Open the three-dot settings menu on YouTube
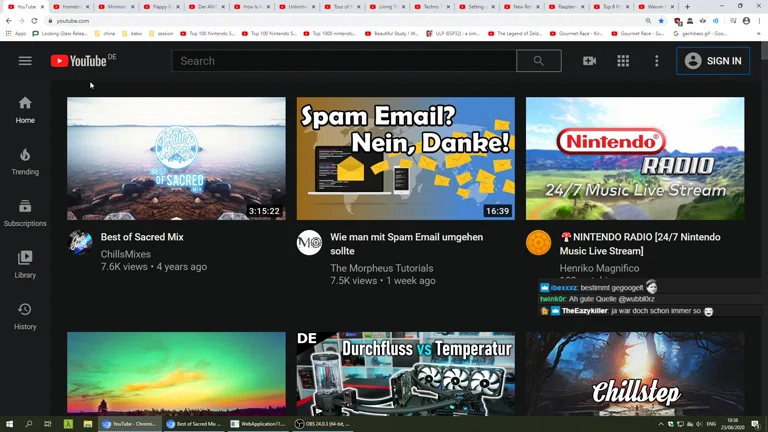The width and height of the screenshot is (768, 432). (657, 61)
